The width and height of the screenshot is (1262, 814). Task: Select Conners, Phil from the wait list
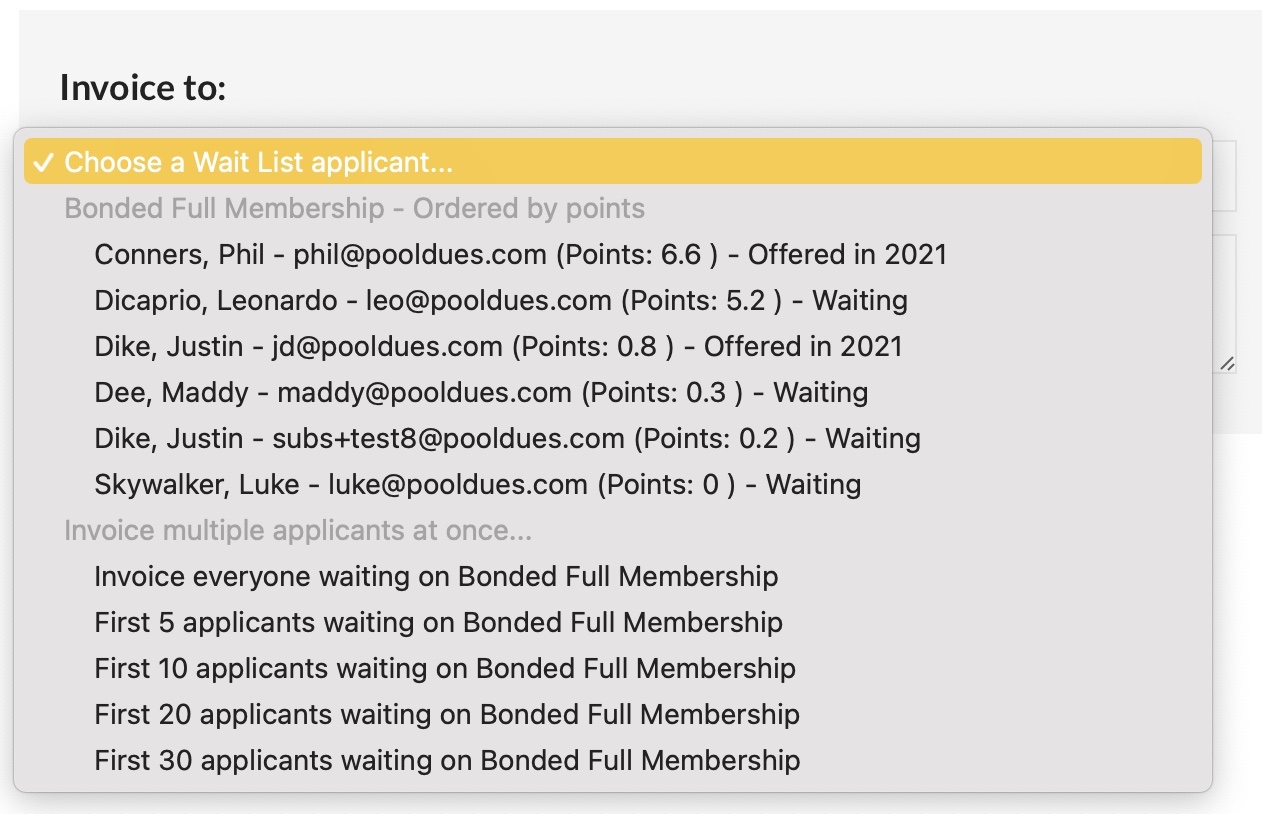tap(520, 255)
